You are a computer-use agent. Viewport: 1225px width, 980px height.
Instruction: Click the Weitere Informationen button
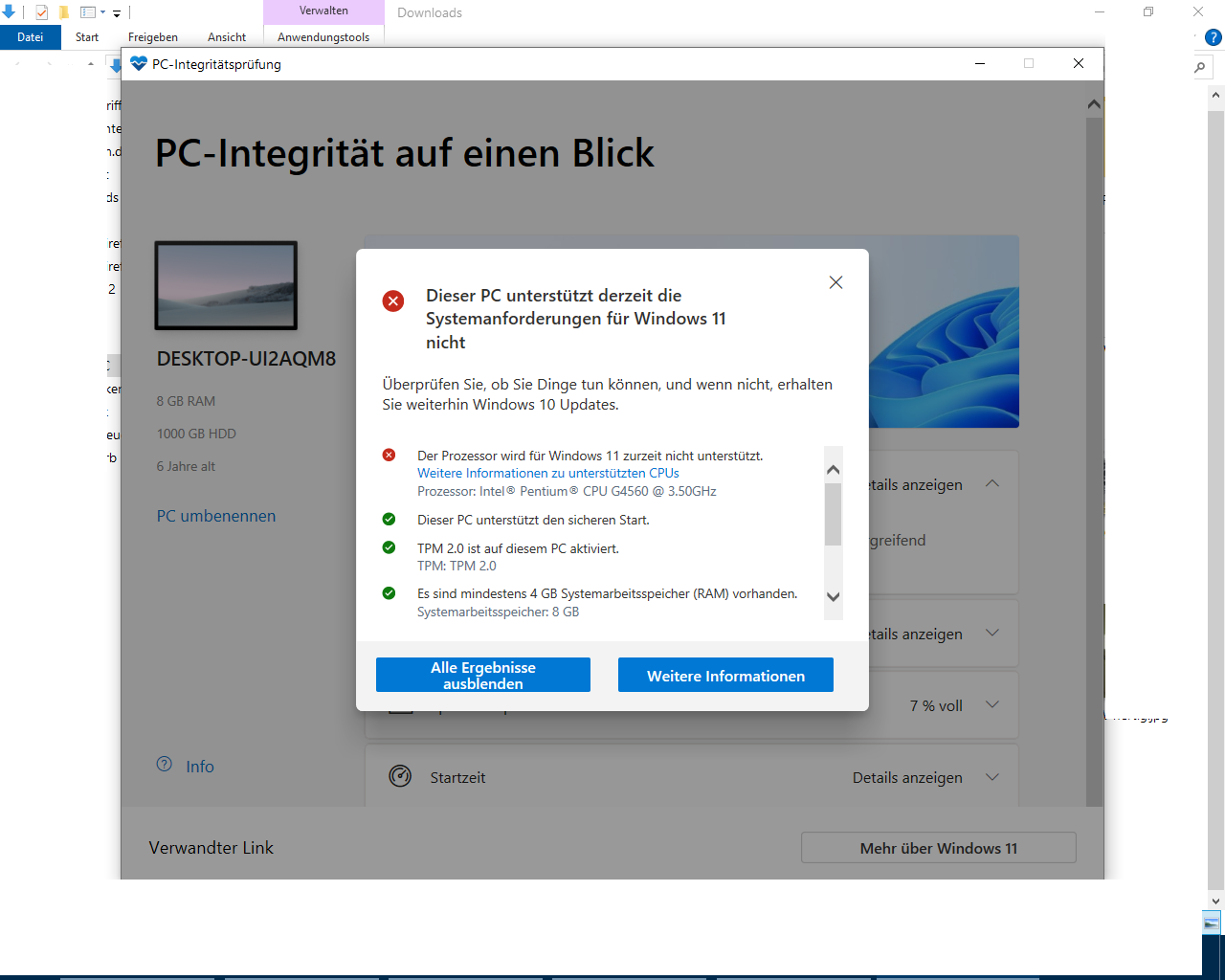(x=725, y=675)
